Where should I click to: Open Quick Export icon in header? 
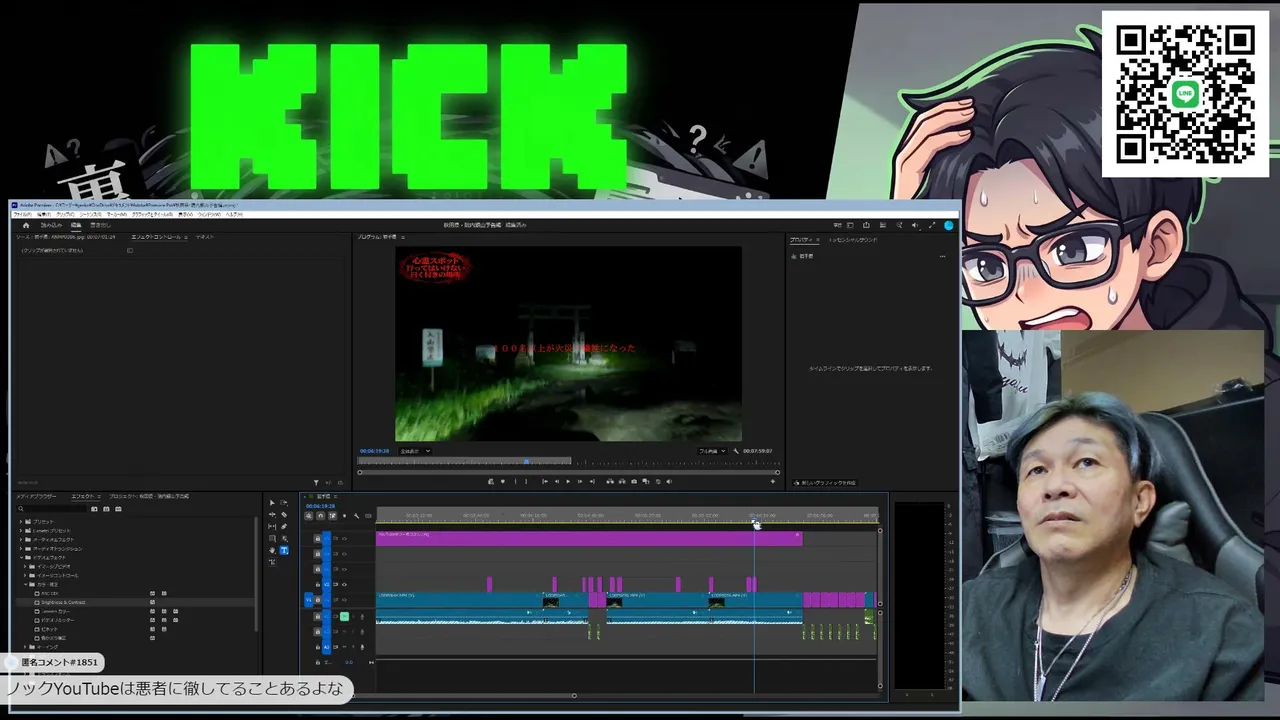point(866,225)
